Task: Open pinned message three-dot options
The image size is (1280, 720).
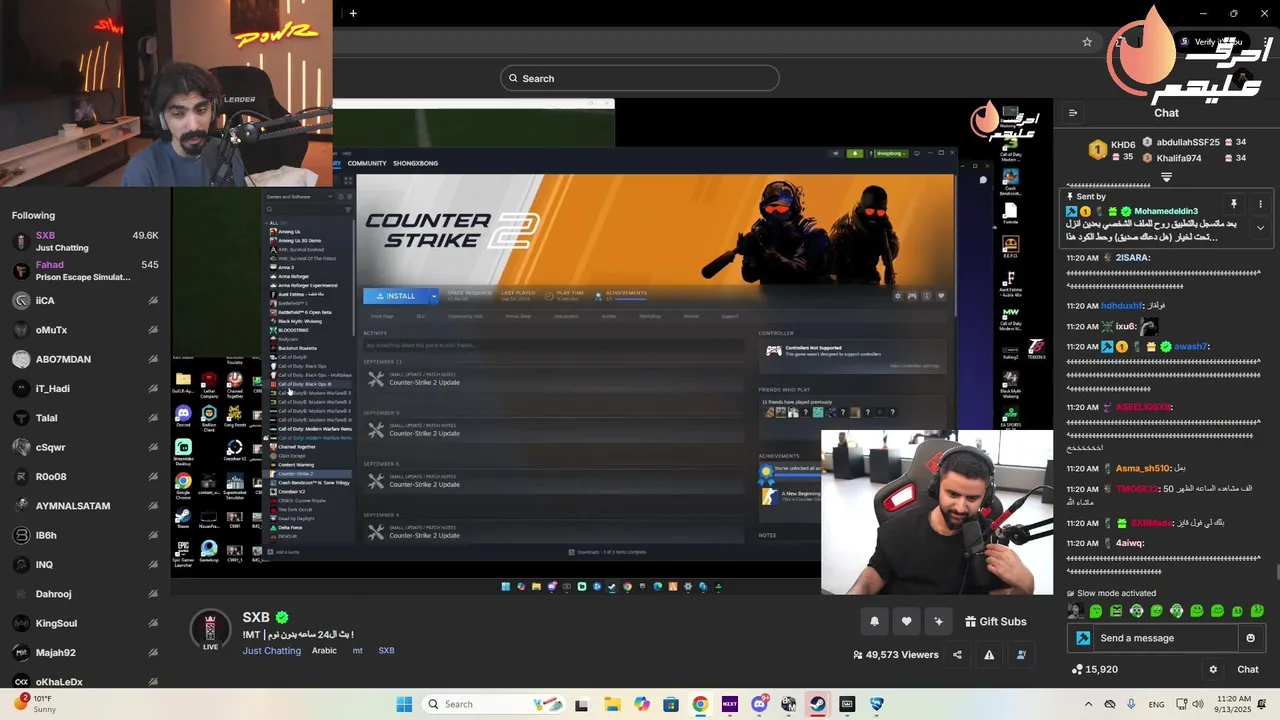Action: click(x=1260, y=204)
